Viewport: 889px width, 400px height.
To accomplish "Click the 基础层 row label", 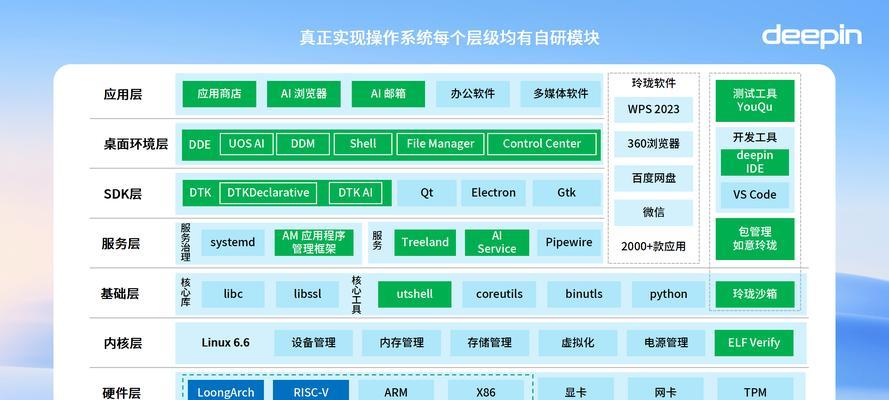I will 120,294.
